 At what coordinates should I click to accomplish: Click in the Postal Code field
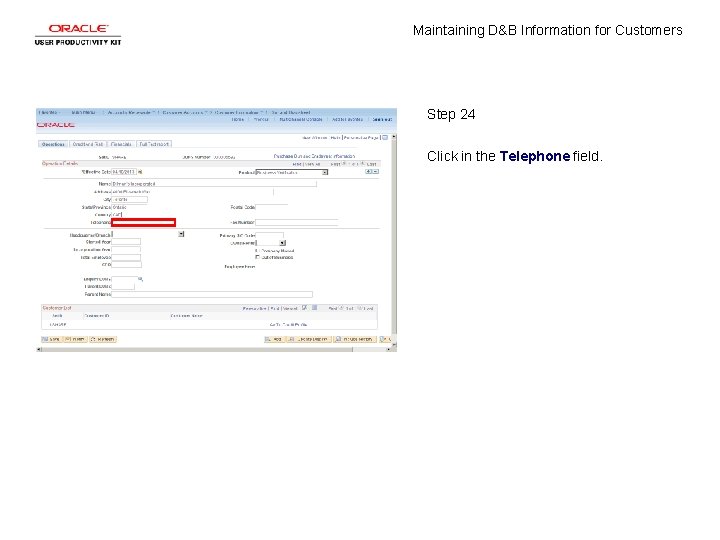click(271, 207)
